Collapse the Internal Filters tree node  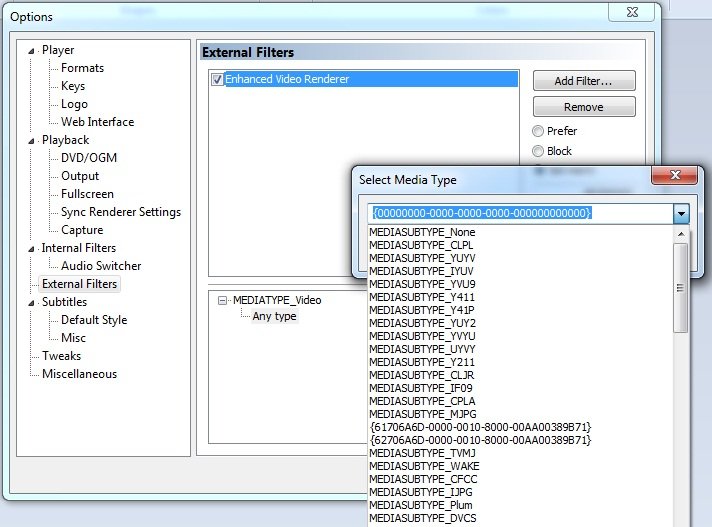31,249
